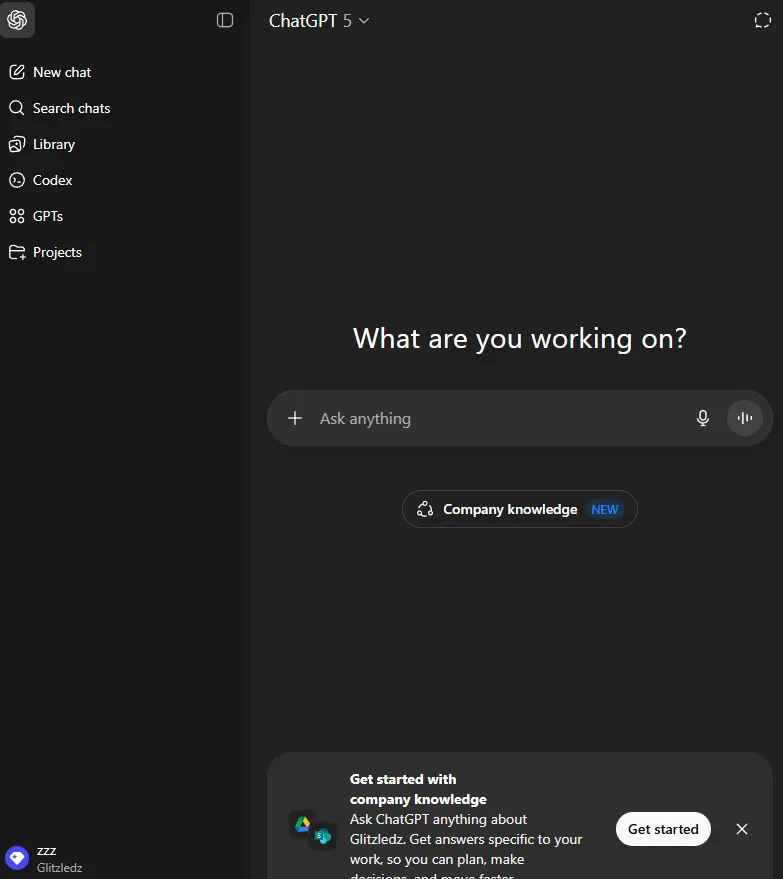Click the Projects folder icon

point(17,252)
